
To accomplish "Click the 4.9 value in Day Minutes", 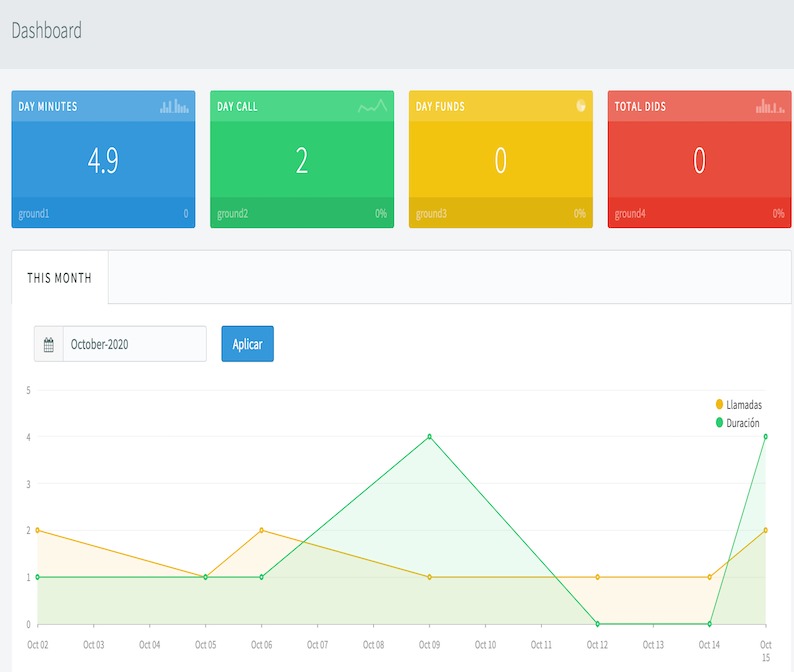I will [x=103, y=160].
